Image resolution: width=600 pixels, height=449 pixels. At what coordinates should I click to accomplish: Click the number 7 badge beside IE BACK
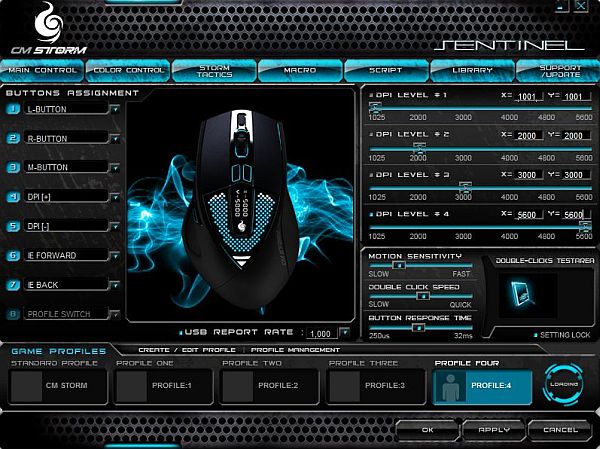coord(13,285)
